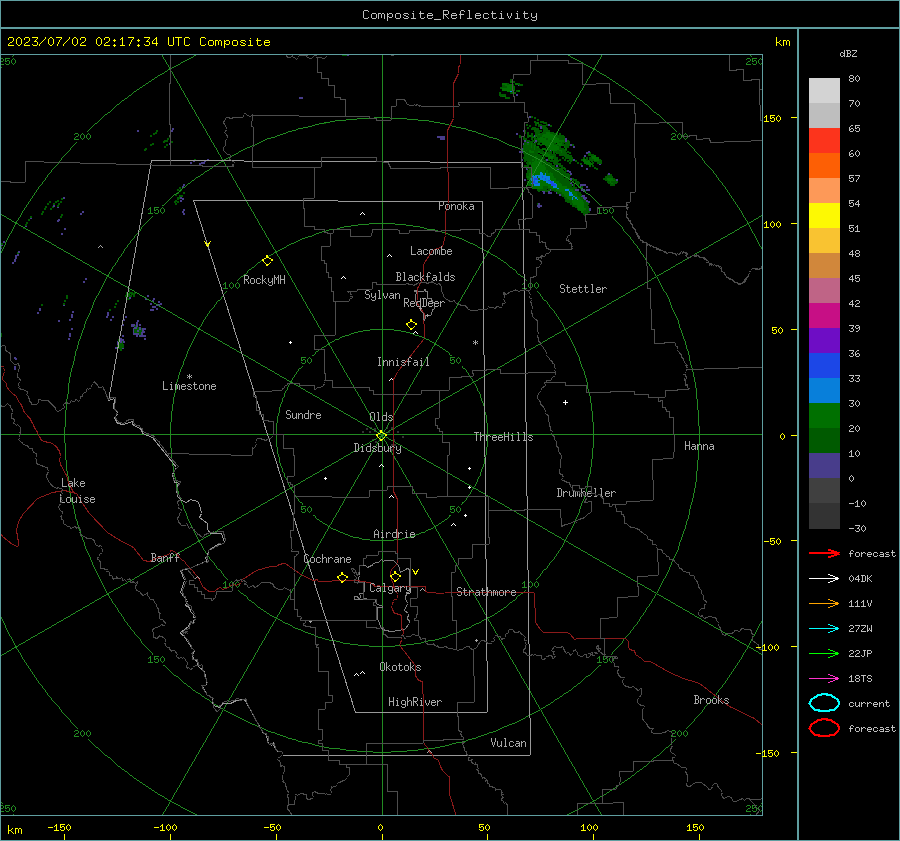Click the Hanna map label
The height and width of the screenshot is (841, 900).
point(699,446)
